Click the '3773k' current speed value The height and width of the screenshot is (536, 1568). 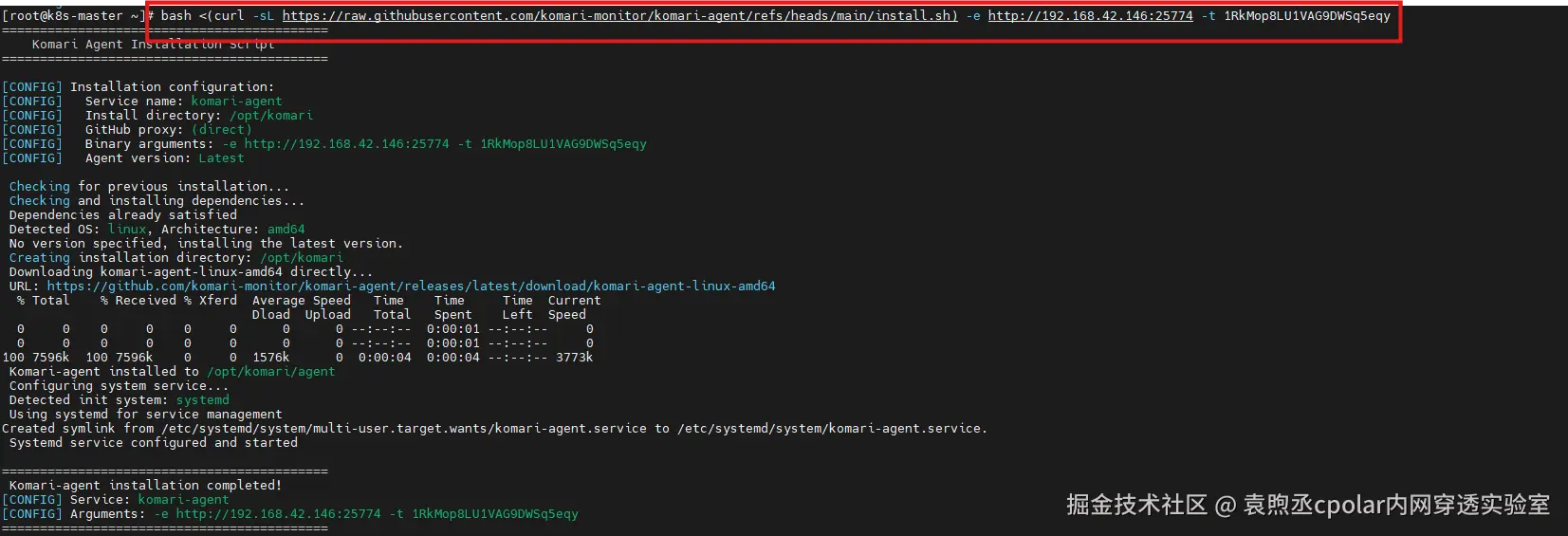(x=574, y=358)
